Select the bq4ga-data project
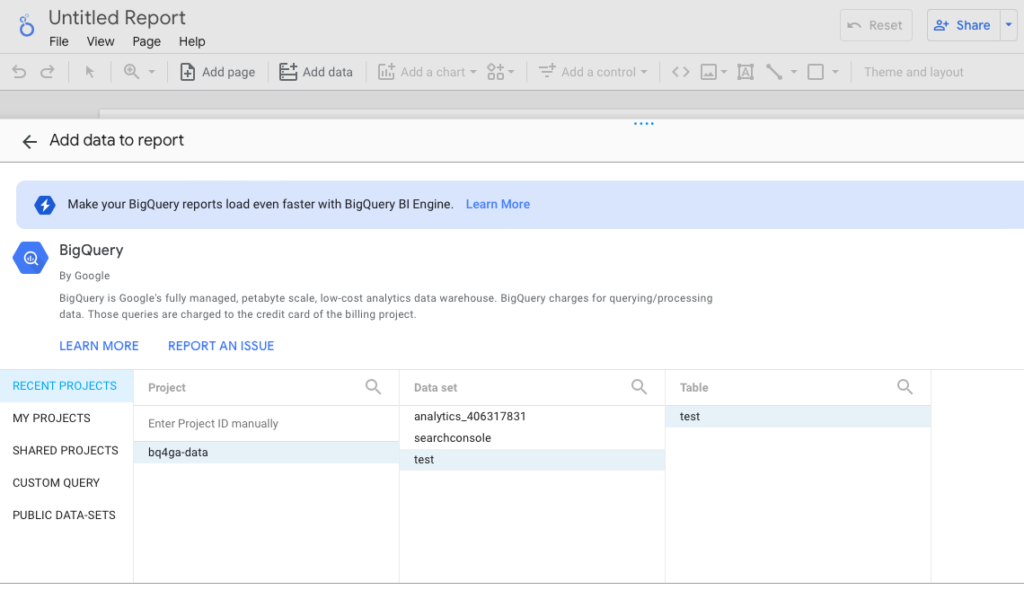Viewport: 1024px width, 608px height. click(266, 452)
